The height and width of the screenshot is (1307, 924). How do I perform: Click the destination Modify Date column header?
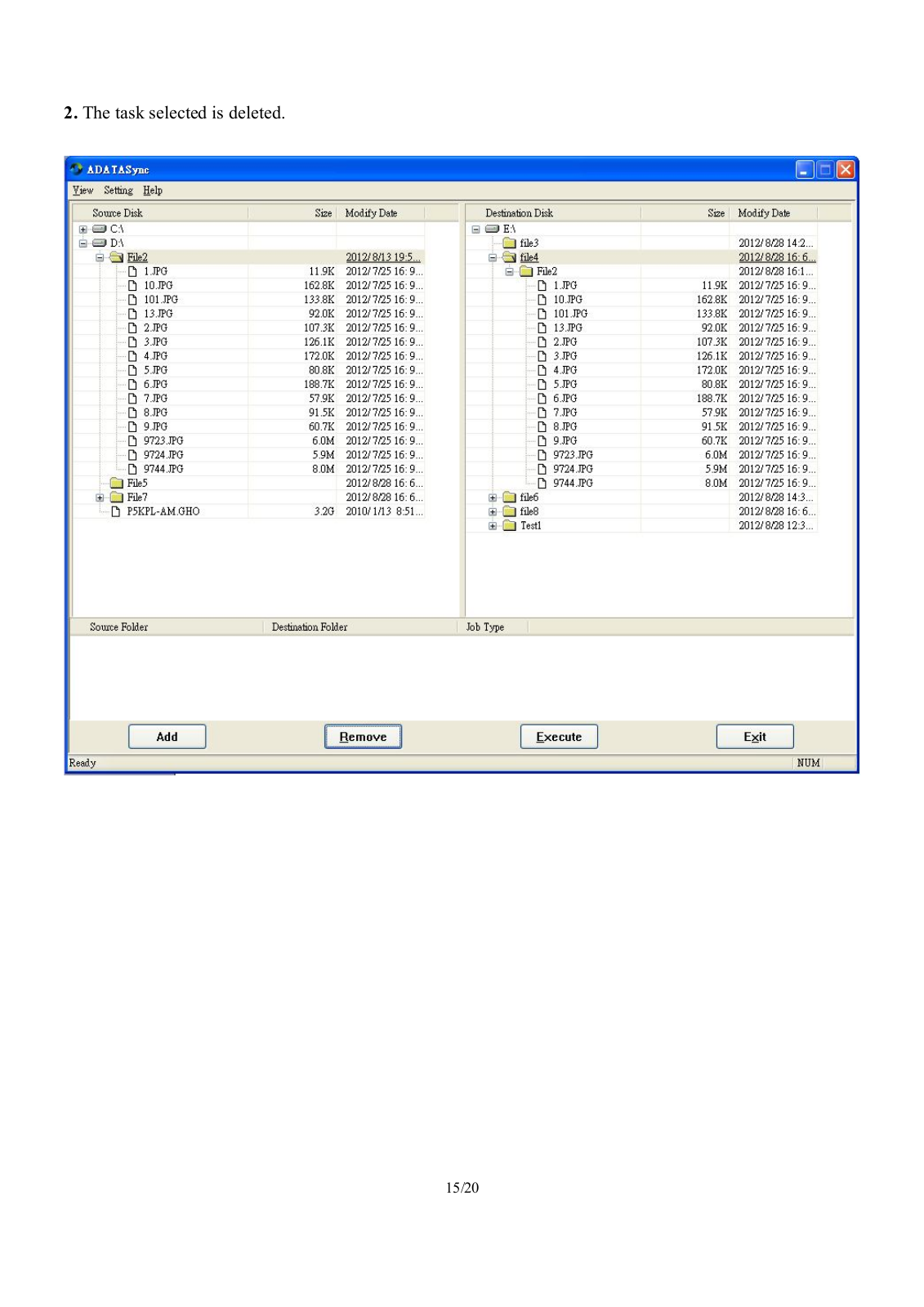[773, 213]
